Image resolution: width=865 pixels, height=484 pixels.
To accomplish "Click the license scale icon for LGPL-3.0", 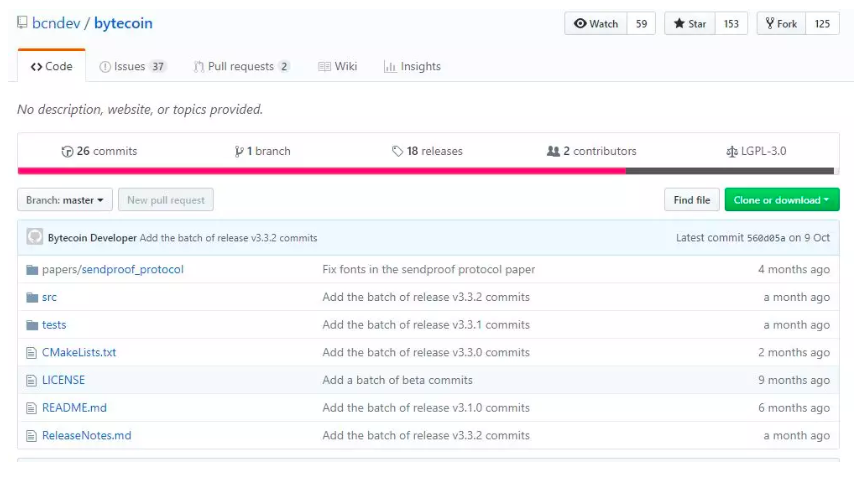I will pyautogui.click(x=731, y=151).
